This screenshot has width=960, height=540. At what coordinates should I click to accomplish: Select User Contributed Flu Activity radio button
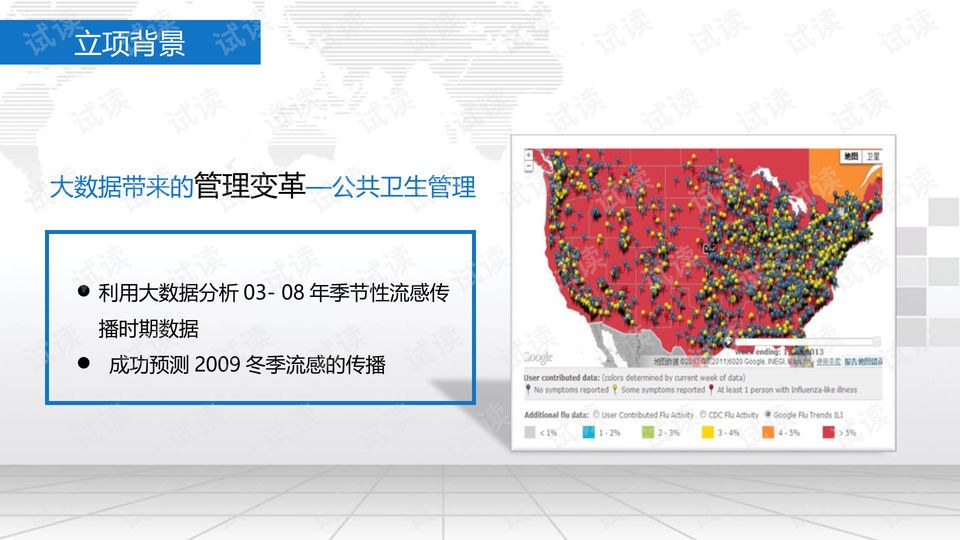coord(597,413)
